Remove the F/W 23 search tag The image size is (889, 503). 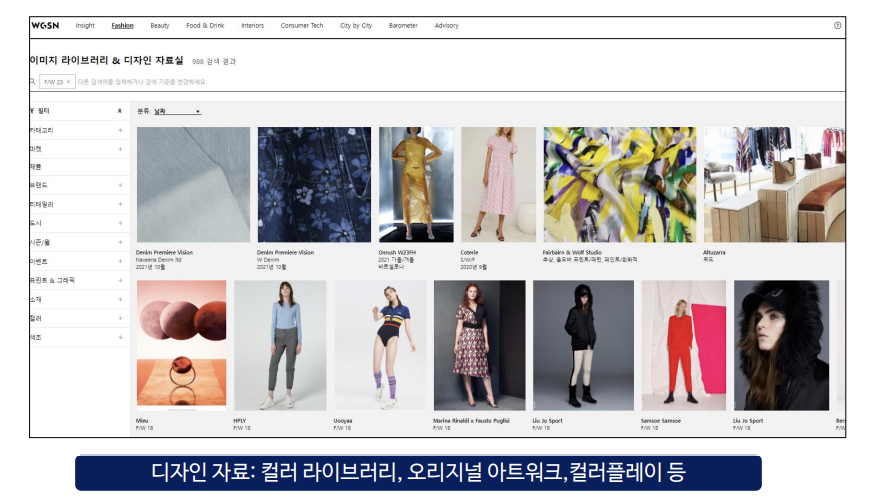coord(69,82)
